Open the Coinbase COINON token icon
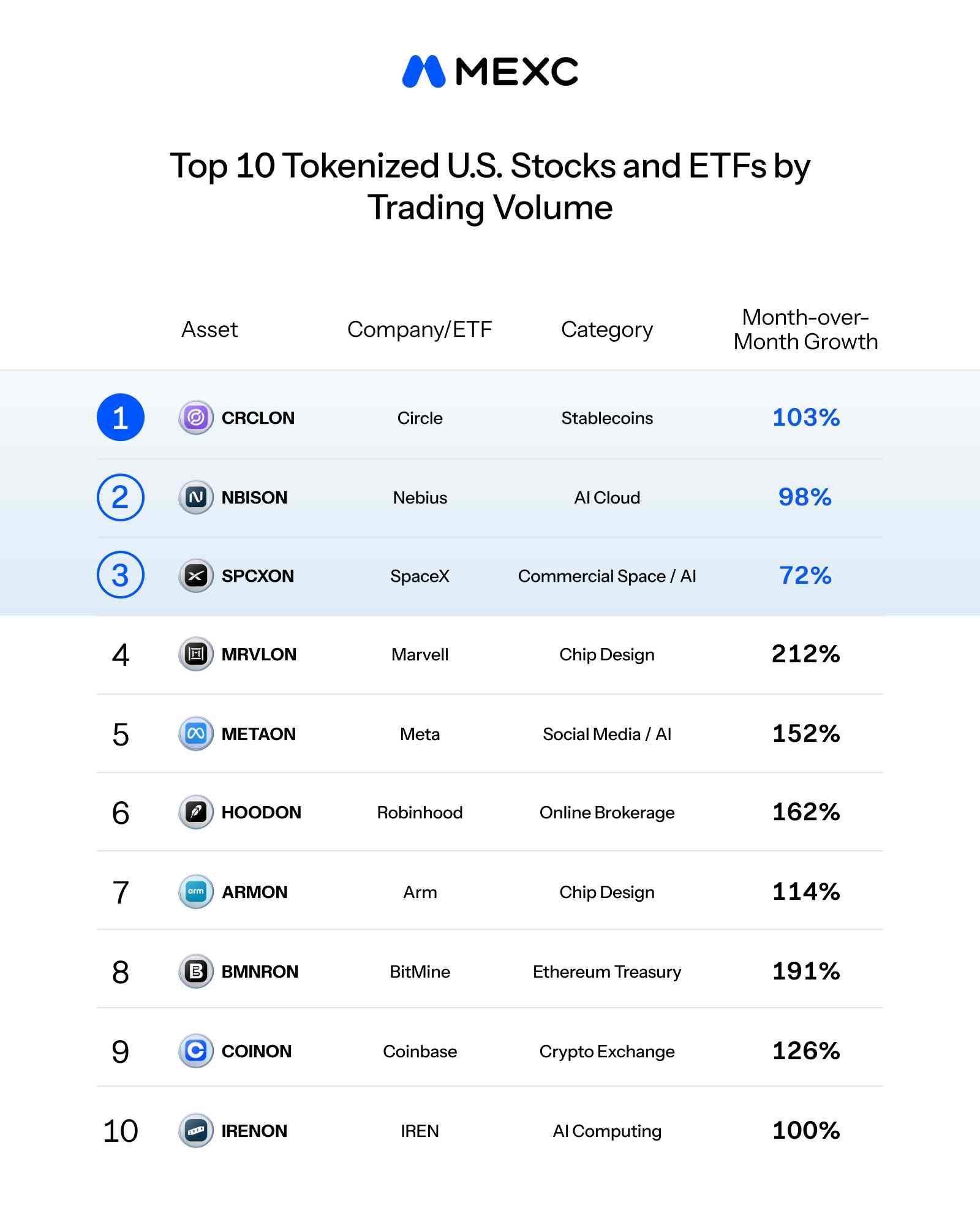This screenshot has width=980, height=1230. [196, 1051]
